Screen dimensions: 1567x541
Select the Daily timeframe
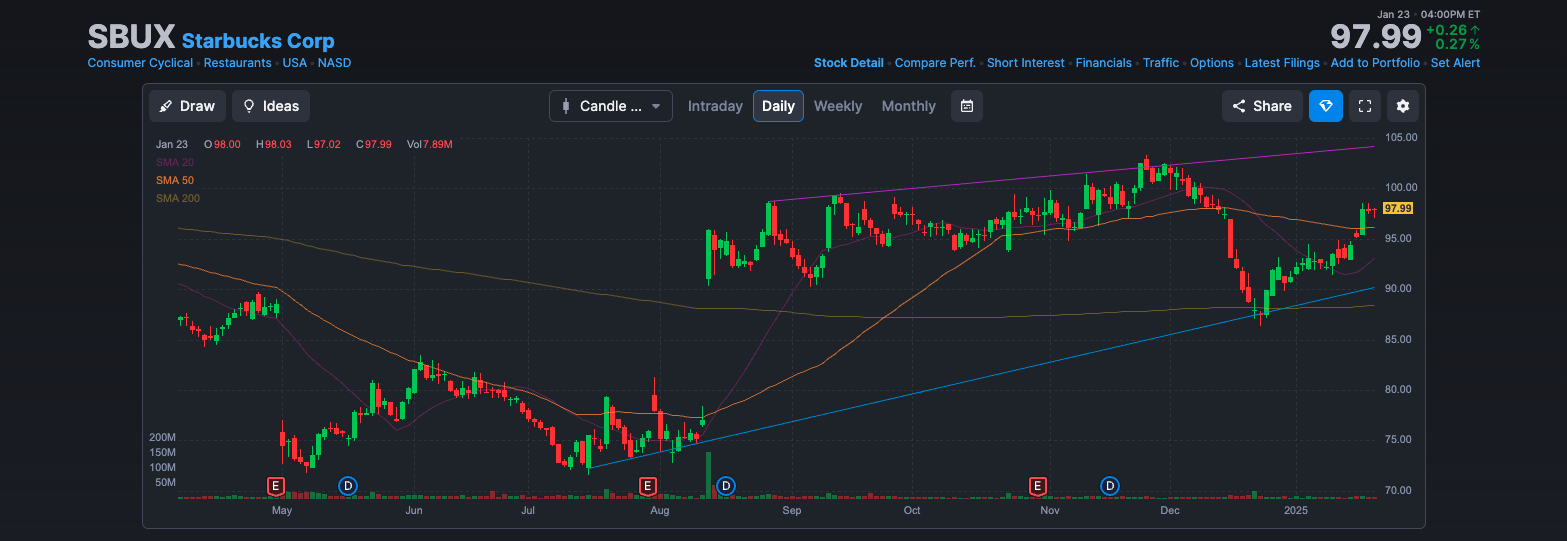coord(778,106)
